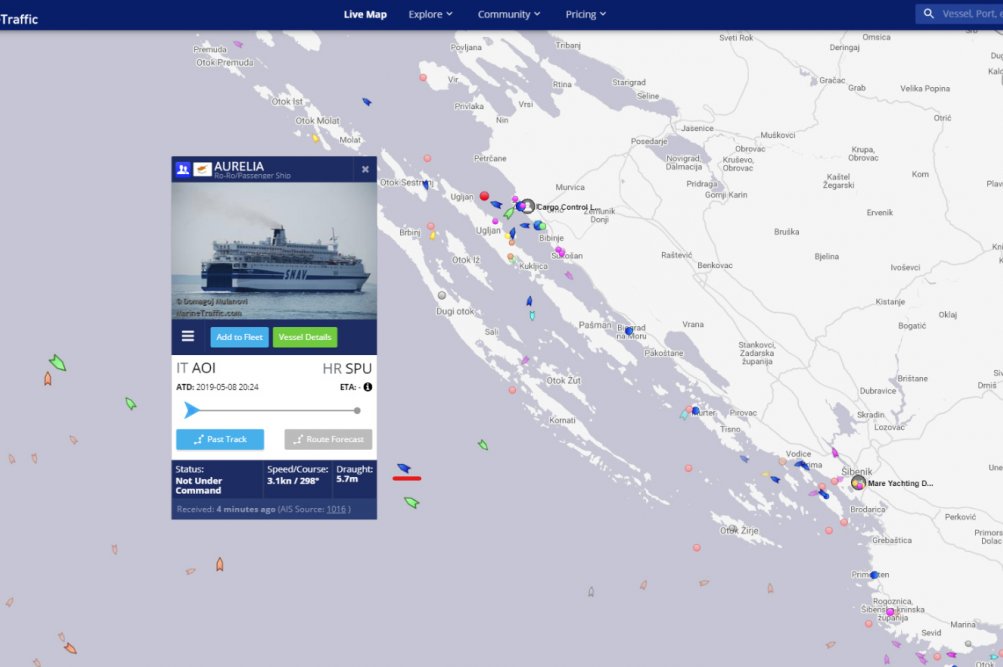Click the 3.1kn / 298° speed value

(293, 480)
